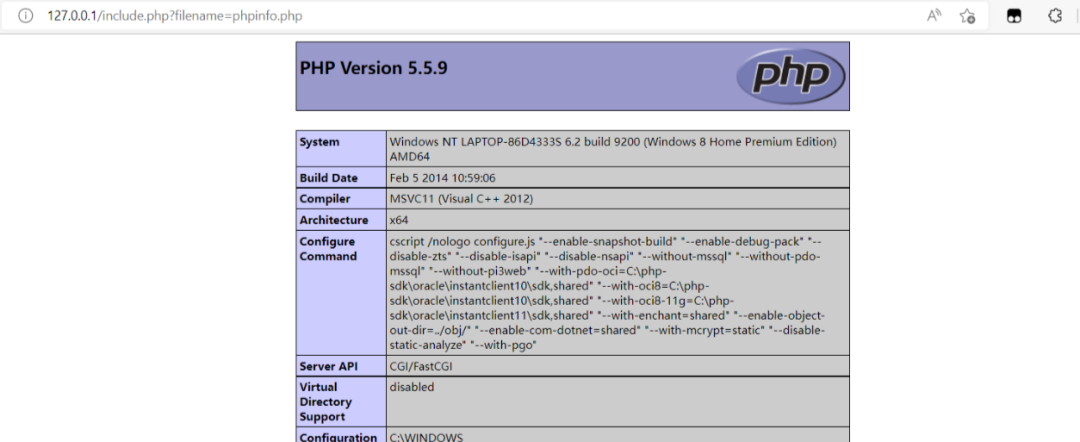
Task: Select 'MSVC11 (Visual C++ 2012)' value
Action: pyautogui.click(x=461, y=199)
